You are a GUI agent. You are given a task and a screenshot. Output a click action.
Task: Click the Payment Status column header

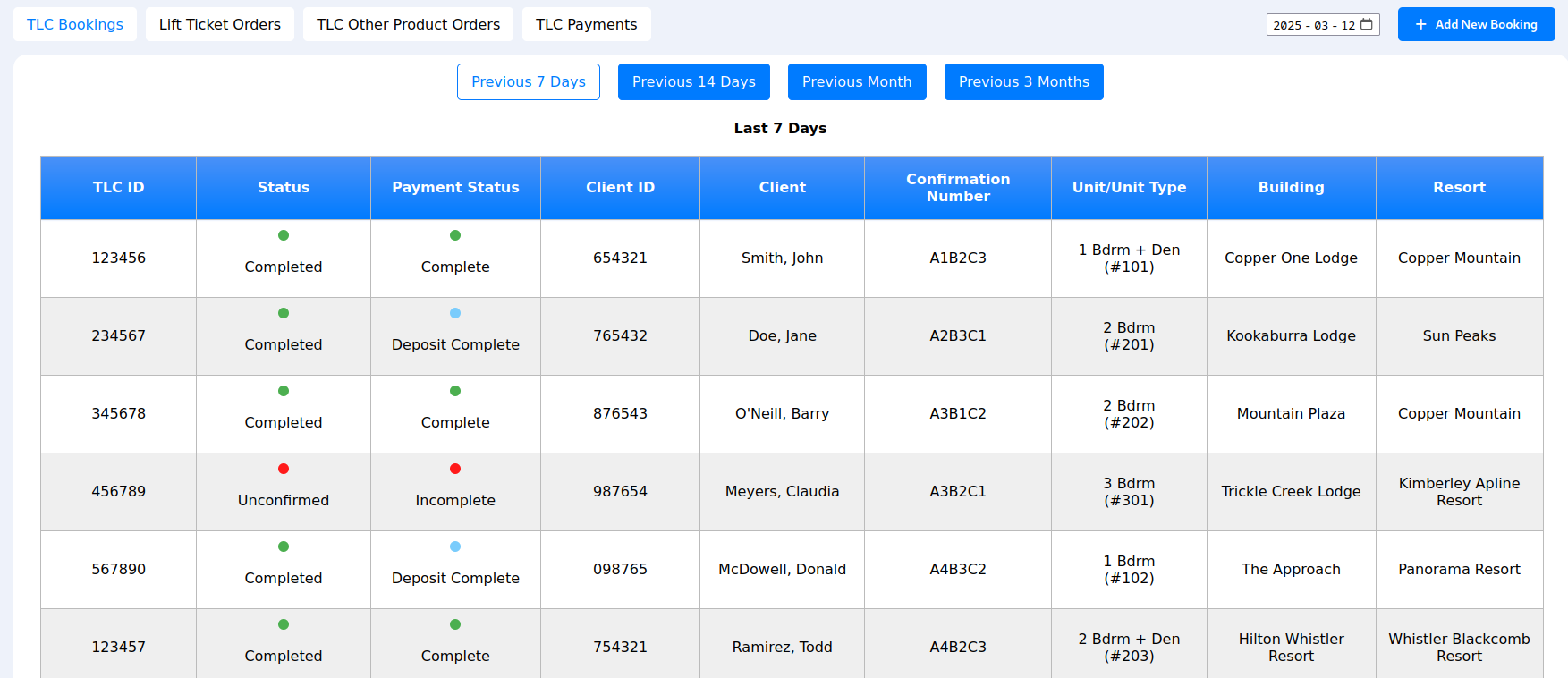pos(455,188)
